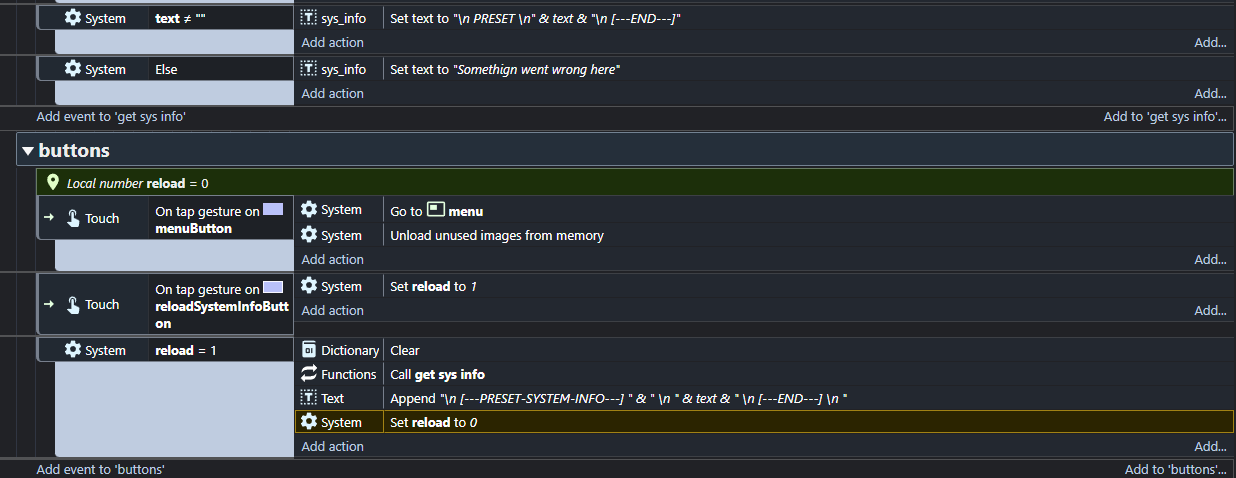Click 'Add event to buttons' link

[x=101, y=469]
